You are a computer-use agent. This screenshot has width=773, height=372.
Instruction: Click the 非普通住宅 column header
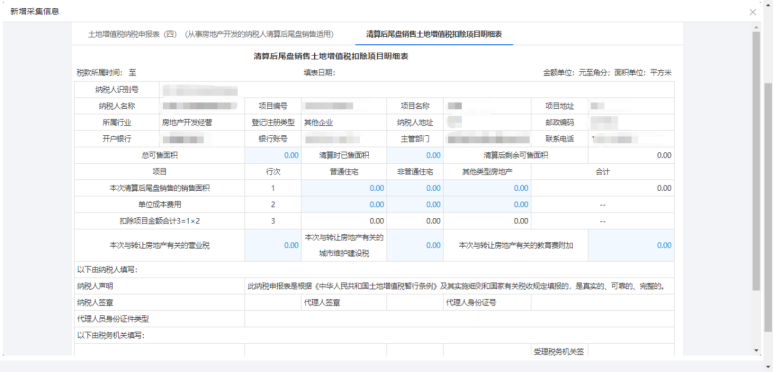tap(415, 172)
